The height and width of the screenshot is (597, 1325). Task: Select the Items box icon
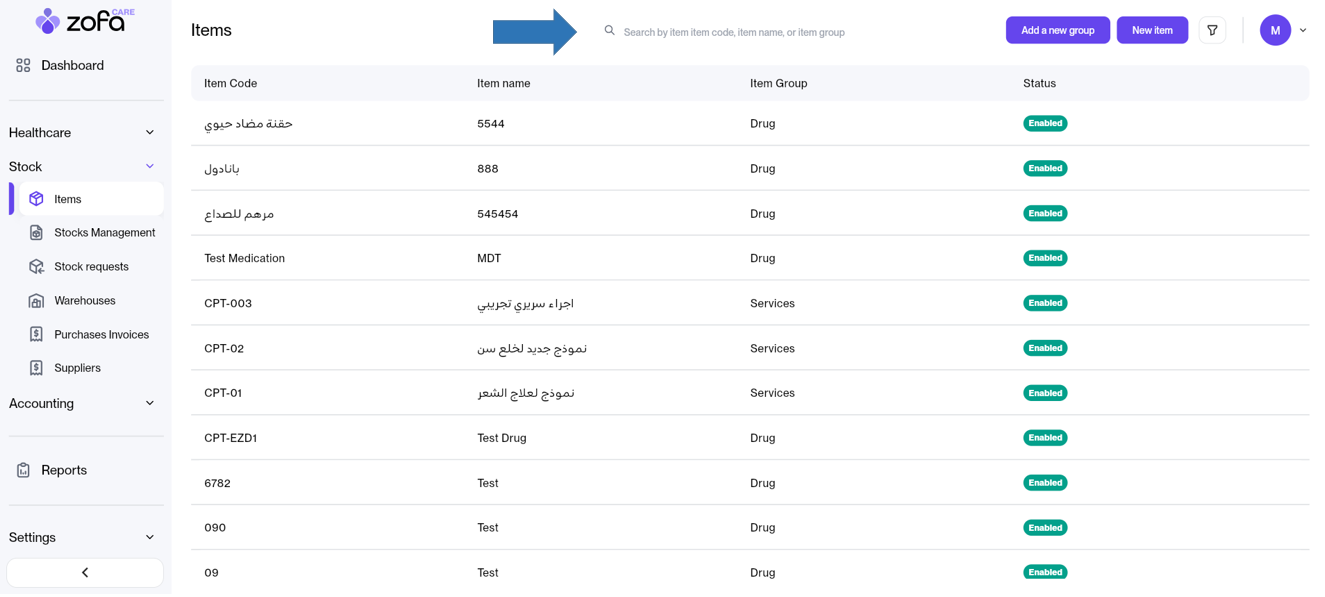[36, 199]
